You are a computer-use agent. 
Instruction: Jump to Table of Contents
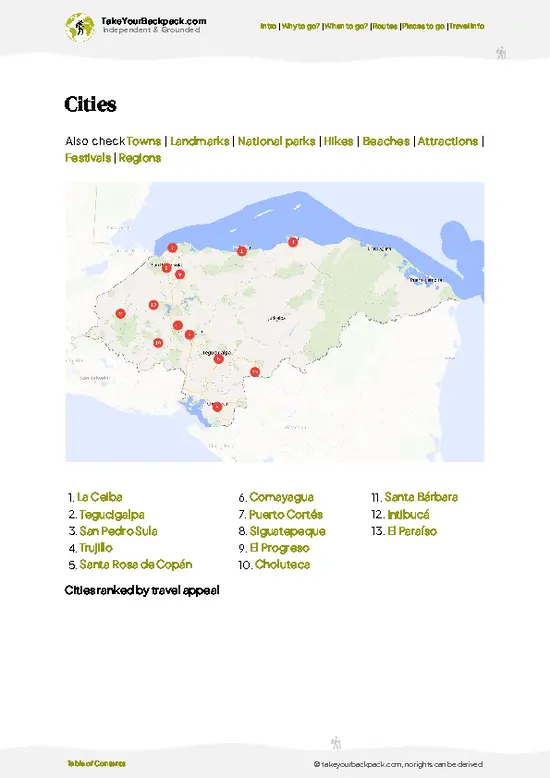96,764
